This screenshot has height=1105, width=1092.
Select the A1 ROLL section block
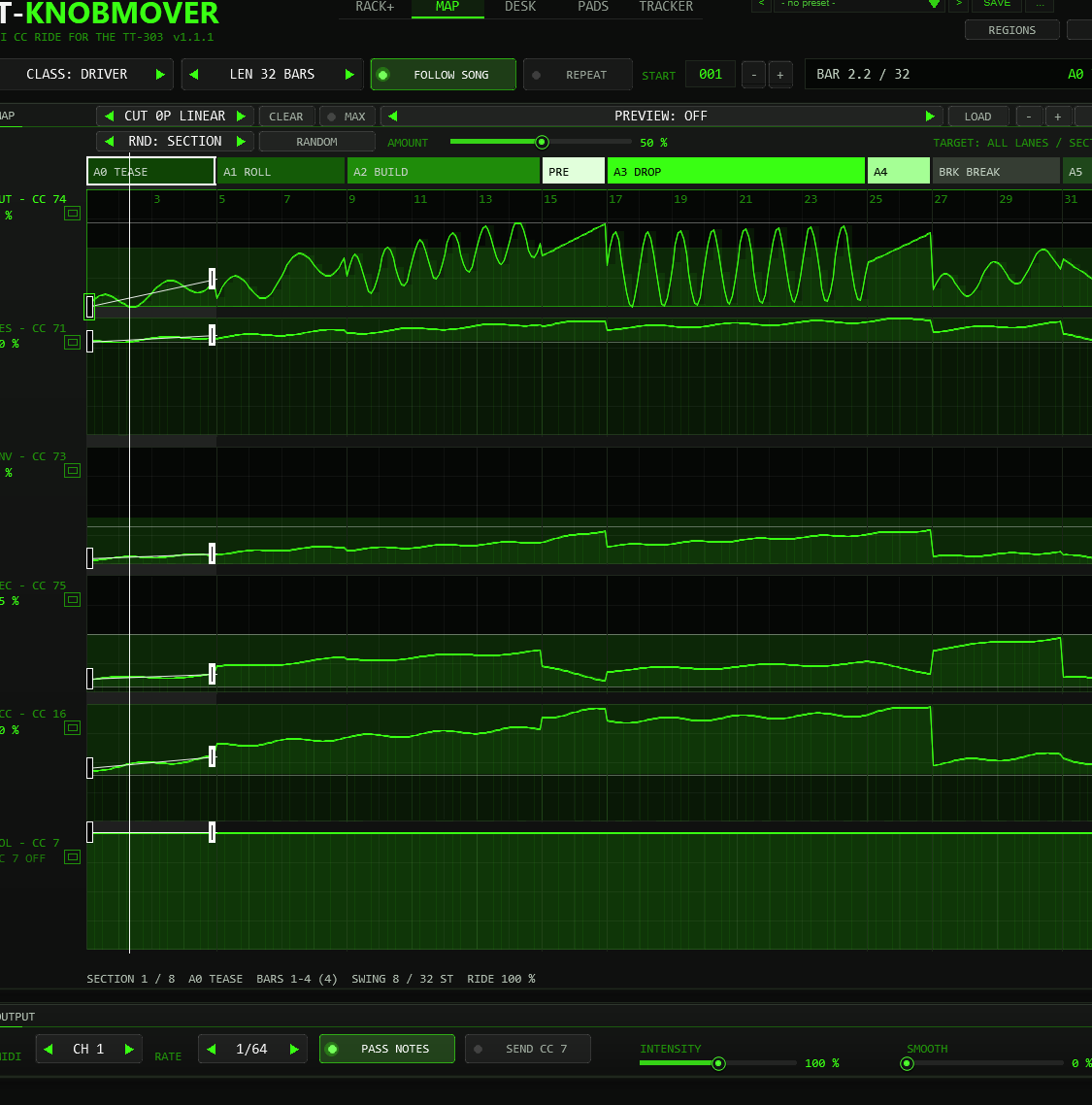point(281,171)
